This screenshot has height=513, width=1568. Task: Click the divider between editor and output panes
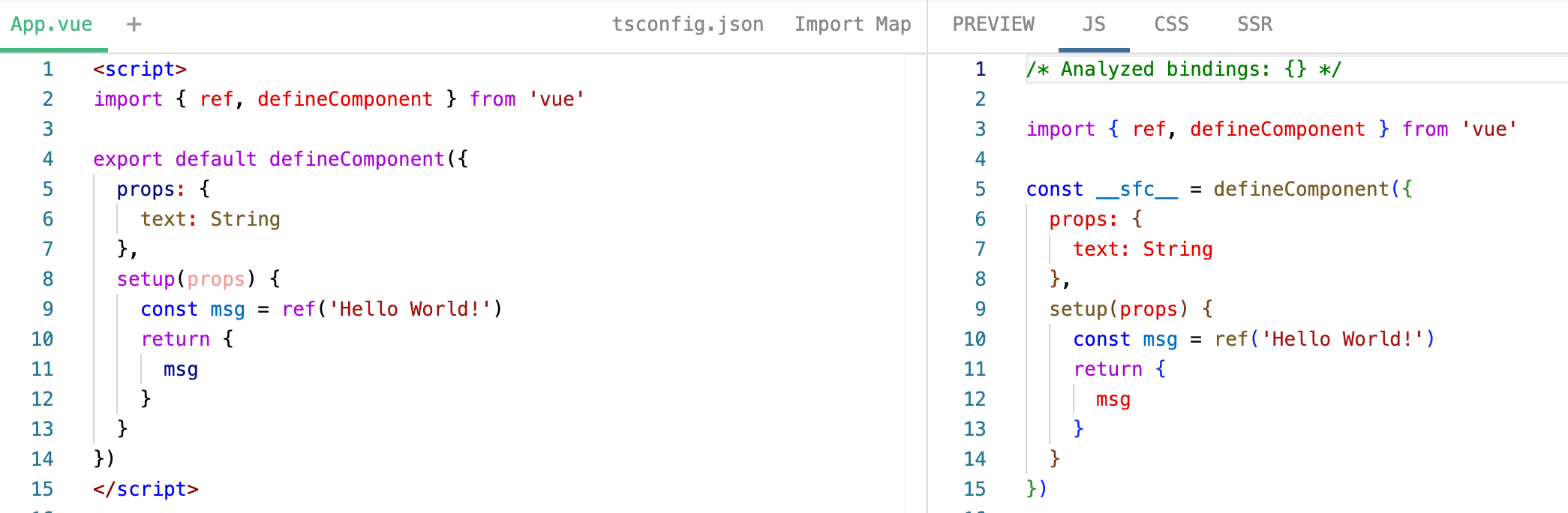[928, 262]
